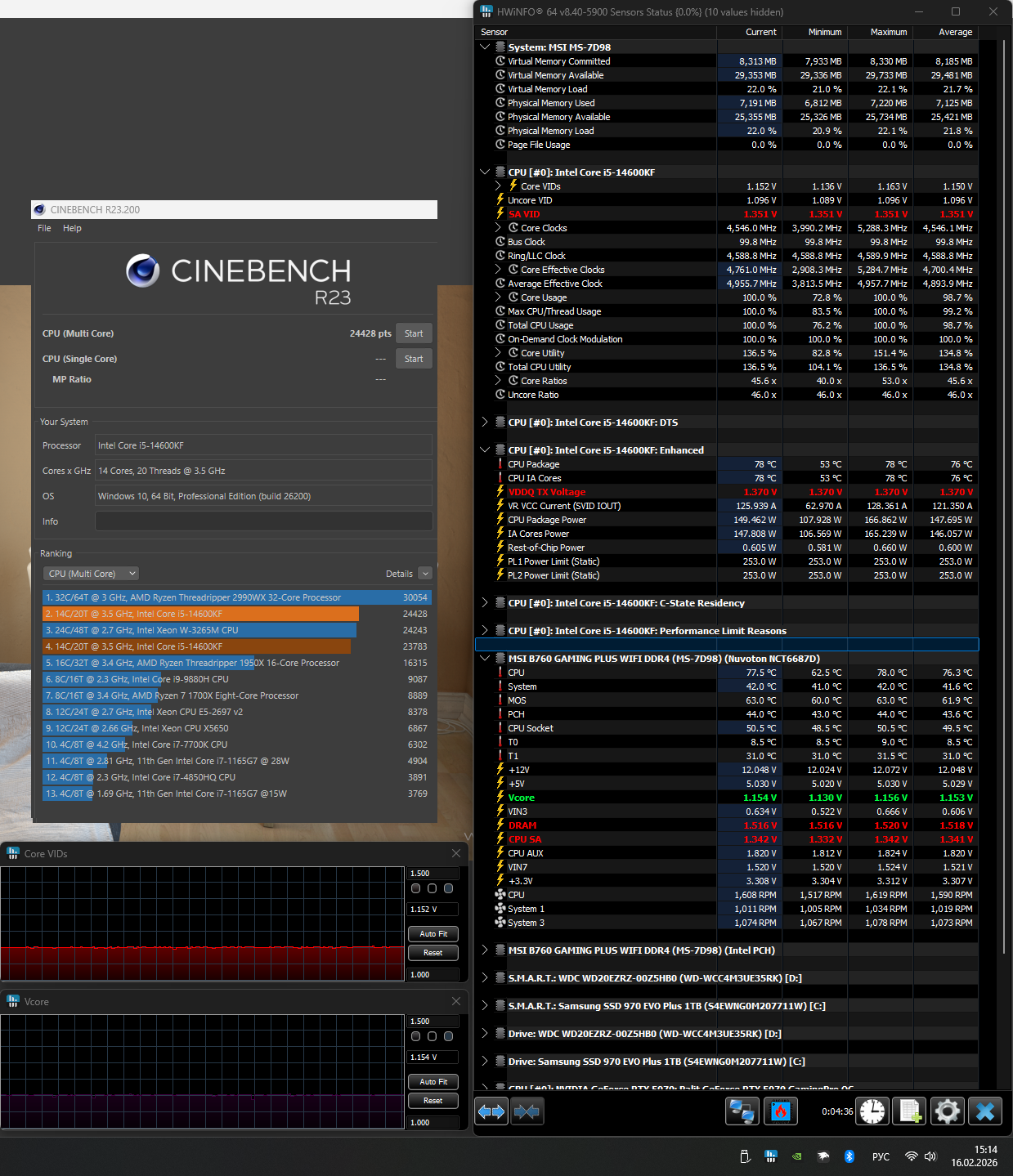The height and width of the screenshot is (1176, 1013).
Task: Click the Core VIDs graph window icon
Action: [13, 853]
